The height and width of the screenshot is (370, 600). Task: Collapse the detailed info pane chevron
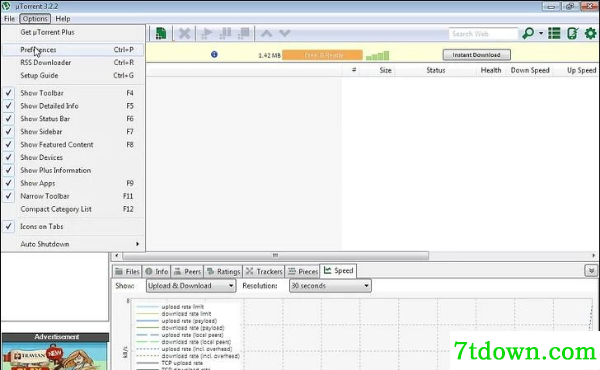[591, 271]
